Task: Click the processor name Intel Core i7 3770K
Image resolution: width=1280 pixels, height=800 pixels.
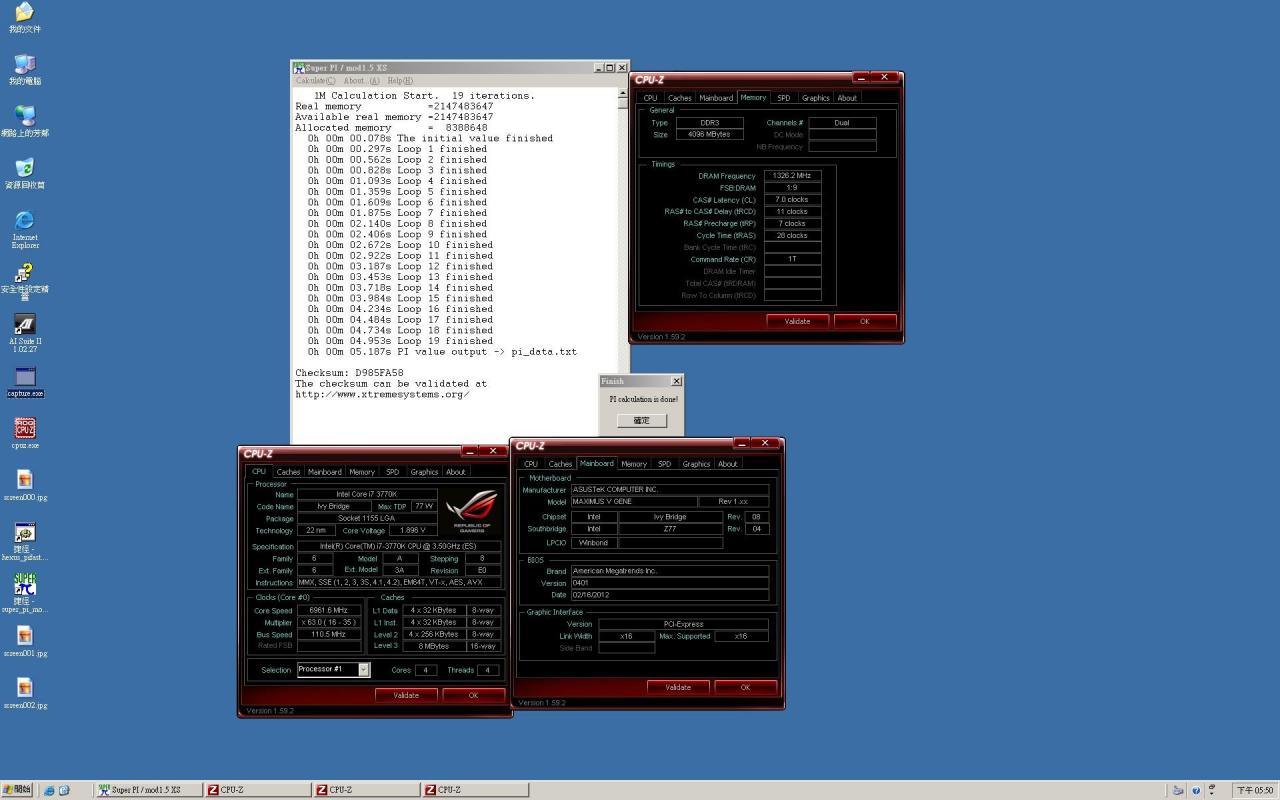Action: 367,495
